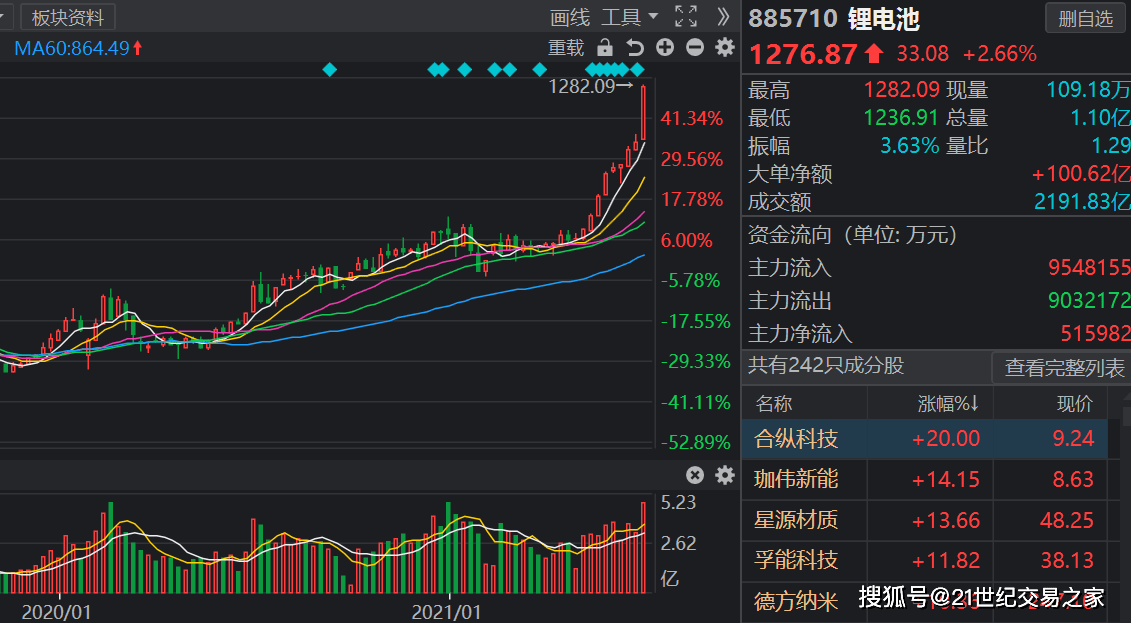Zoom out of chart with the minus icon
This screenshot has height=623, width=1131.
point(694,46)
